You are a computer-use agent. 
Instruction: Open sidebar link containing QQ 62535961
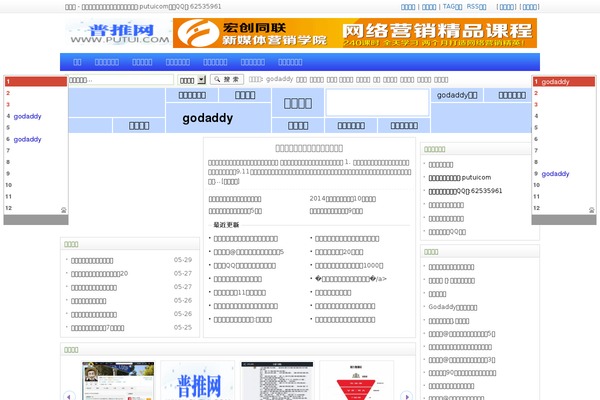pyautogui.click(x=465, y=191)
